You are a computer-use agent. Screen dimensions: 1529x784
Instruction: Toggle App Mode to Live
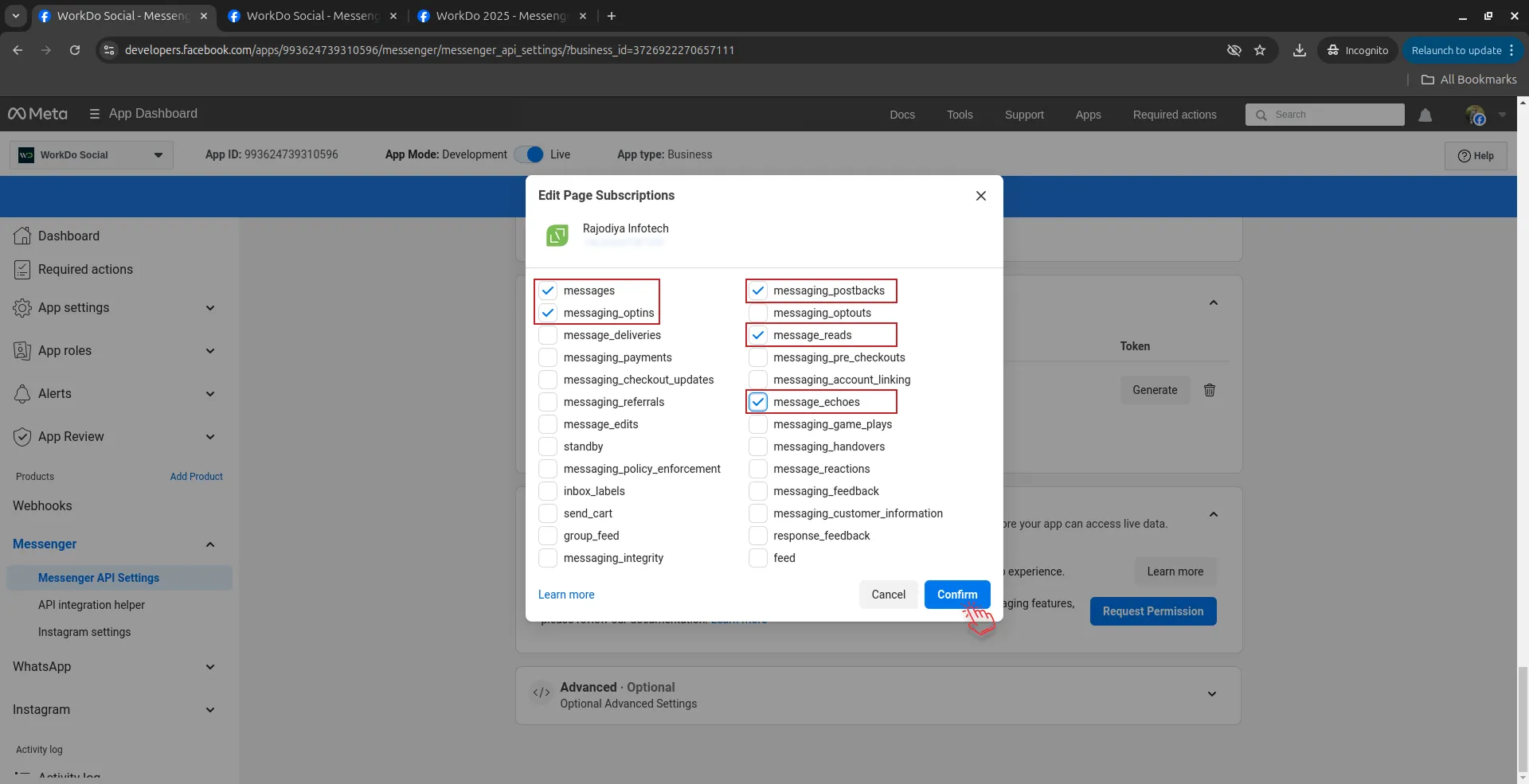[529, 154]
